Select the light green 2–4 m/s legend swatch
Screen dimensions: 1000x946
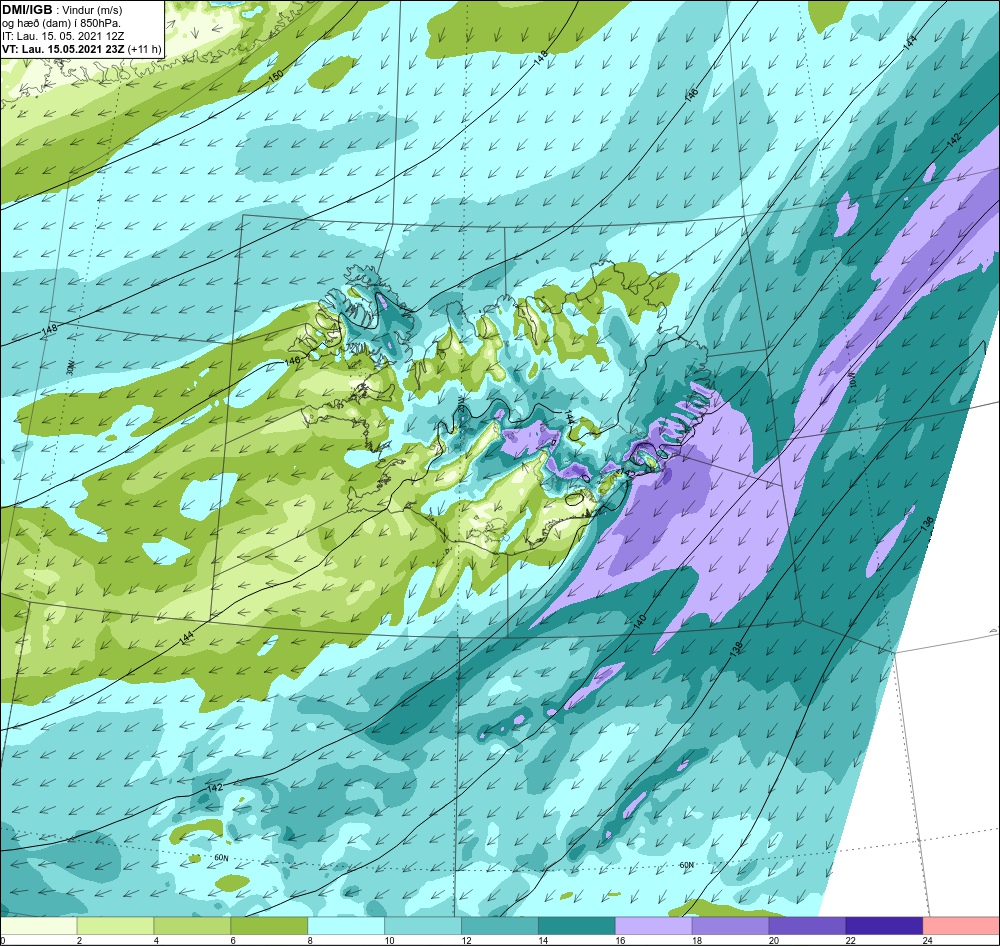point(115,926)
